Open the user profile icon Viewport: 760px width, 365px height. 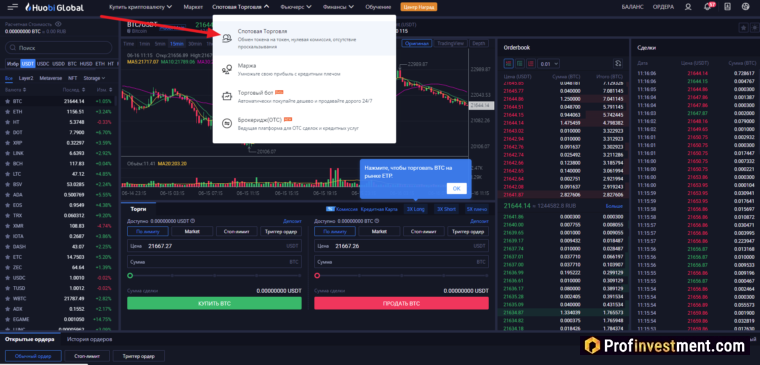coord(688,7)
